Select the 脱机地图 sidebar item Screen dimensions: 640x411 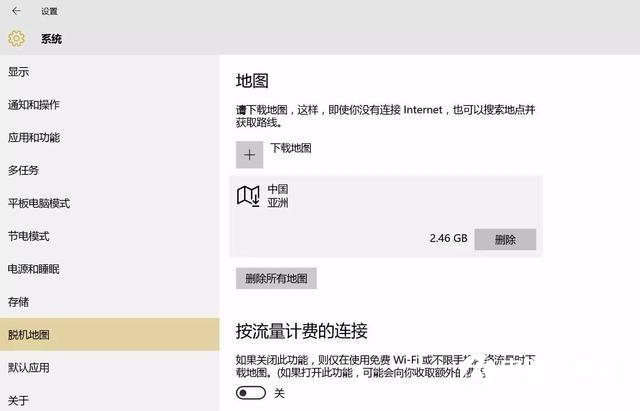[109, 334]
